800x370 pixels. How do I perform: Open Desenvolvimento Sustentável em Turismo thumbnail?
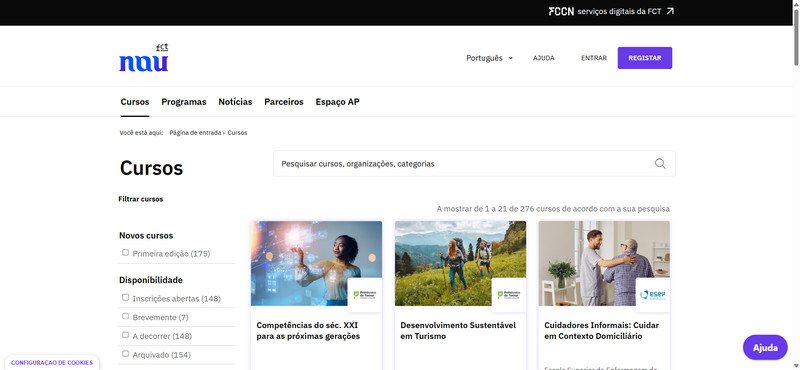[460, 263]
